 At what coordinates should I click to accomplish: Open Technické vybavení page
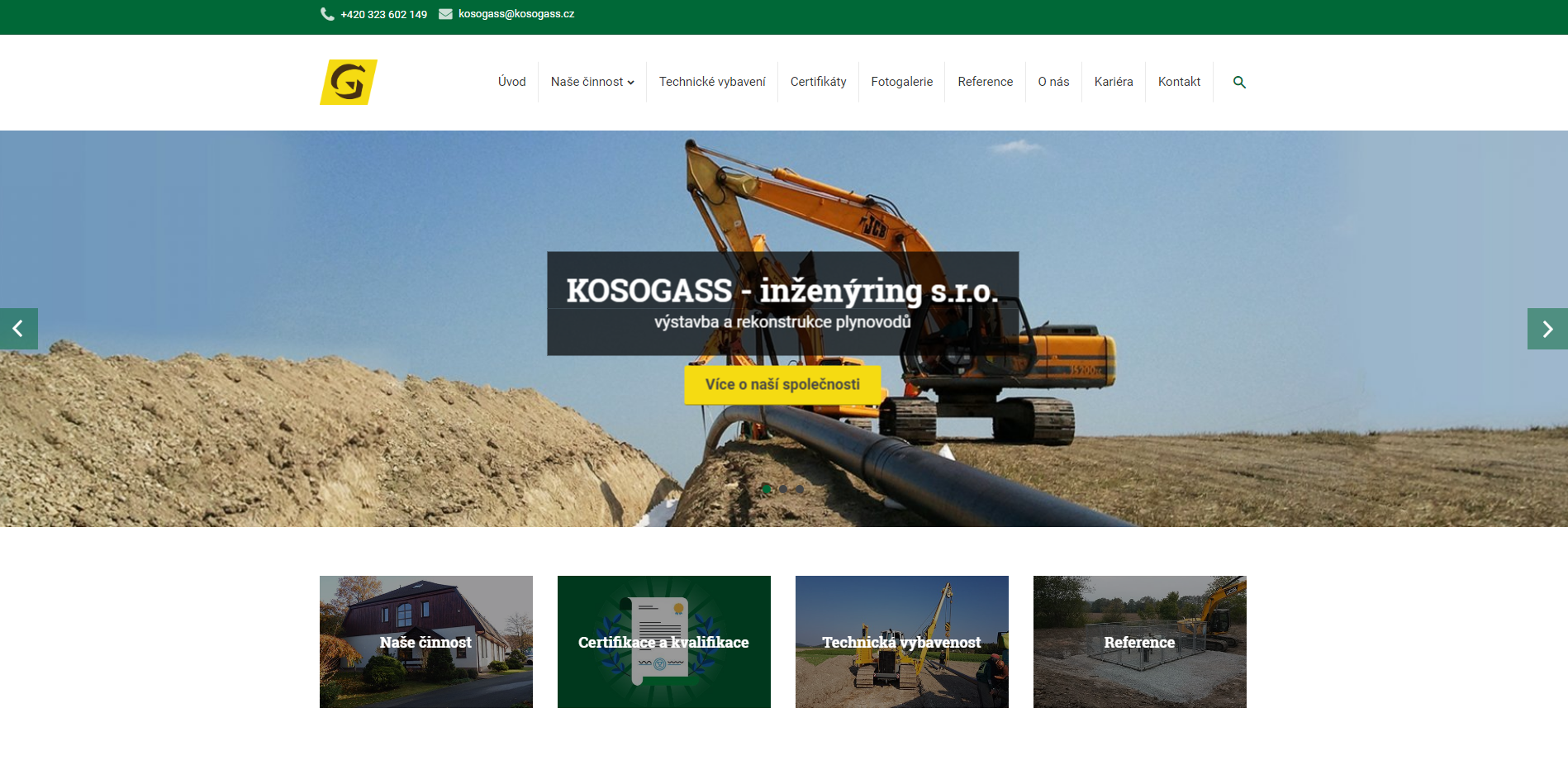[x=712, y=82]
